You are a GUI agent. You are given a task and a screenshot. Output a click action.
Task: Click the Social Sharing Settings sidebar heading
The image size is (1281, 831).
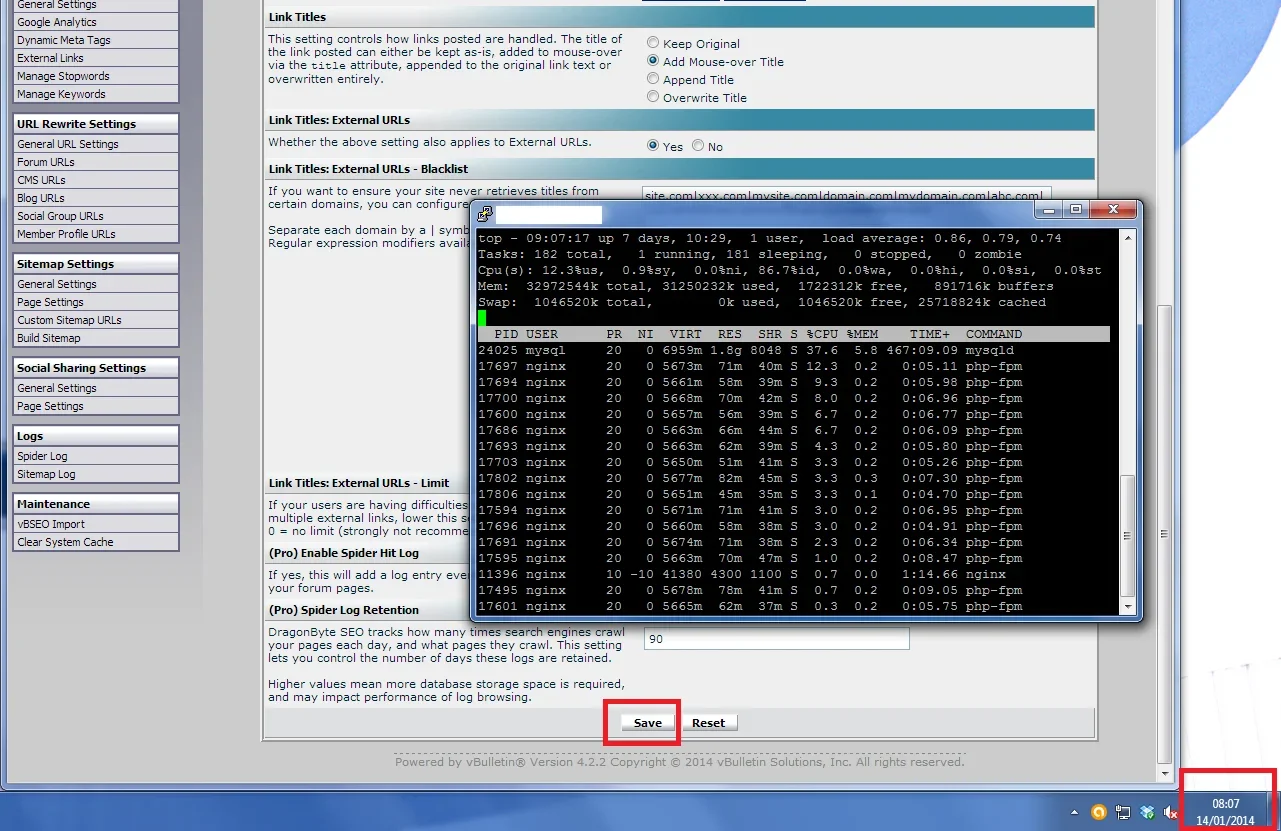tap(81, 368)
